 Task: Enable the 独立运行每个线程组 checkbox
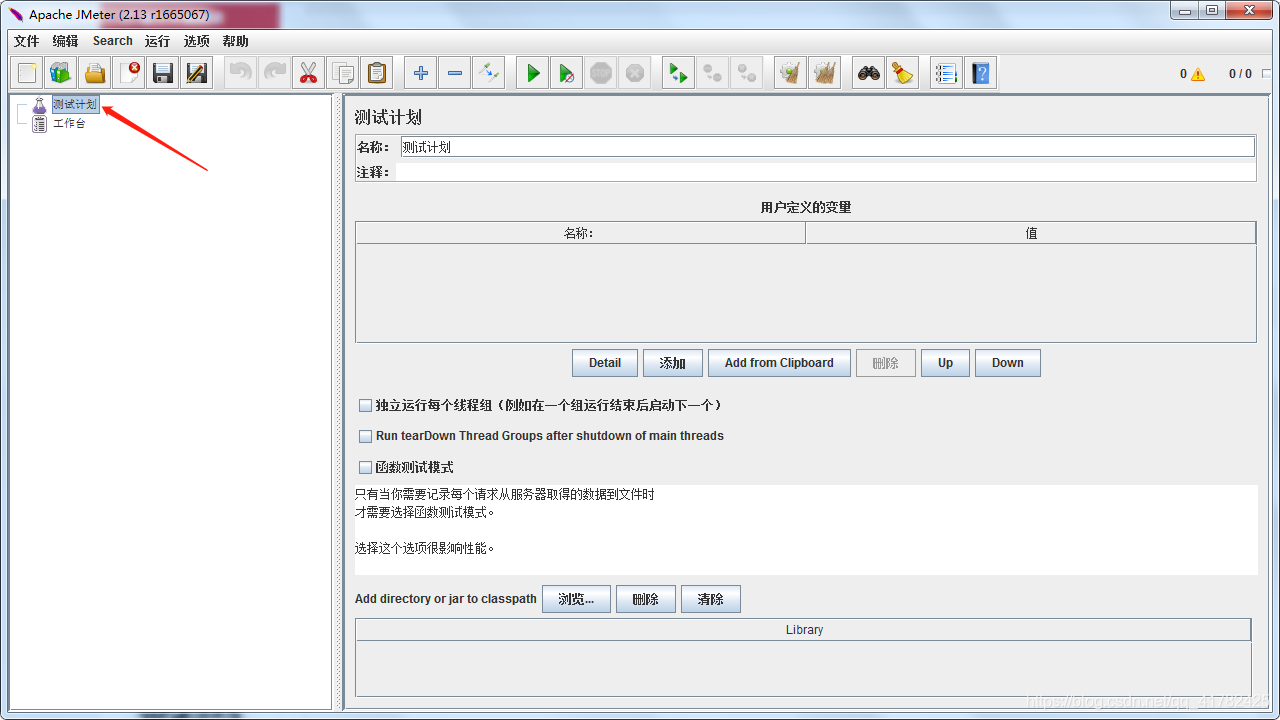coord(365,405)
